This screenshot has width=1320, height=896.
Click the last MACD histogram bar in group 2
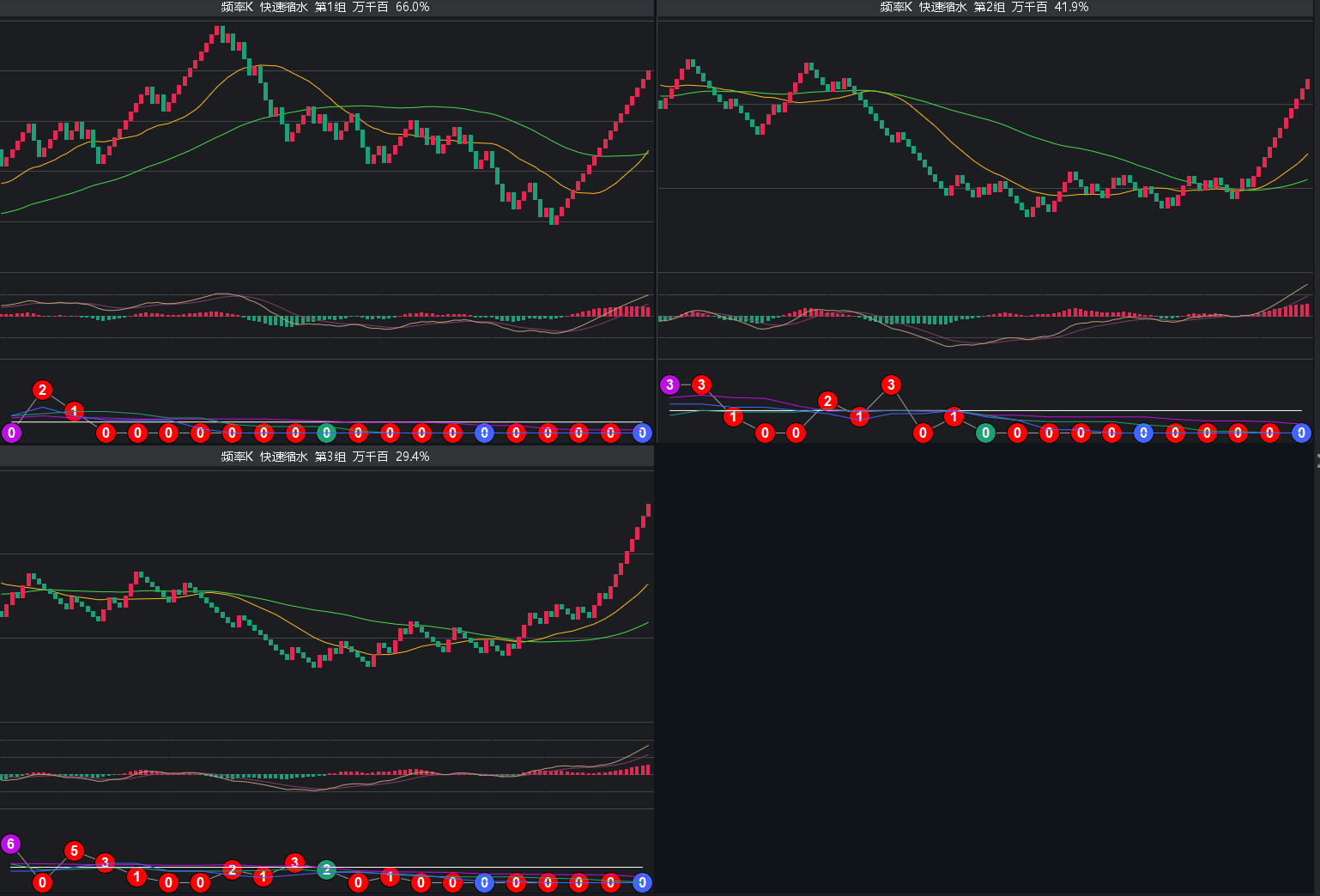[x=1307, y=310]
